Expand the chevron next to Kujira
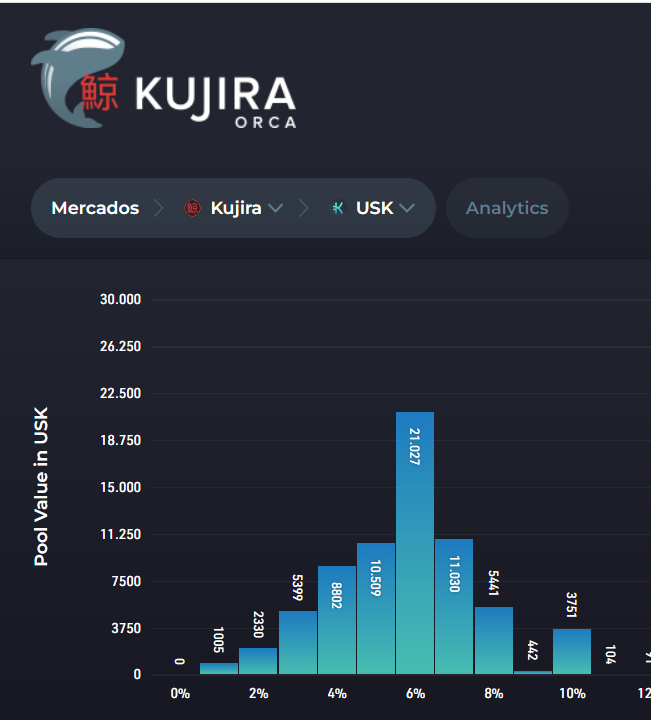Image resolution: width=651 pixels, height=720 pixels. (x=275, y=208)
